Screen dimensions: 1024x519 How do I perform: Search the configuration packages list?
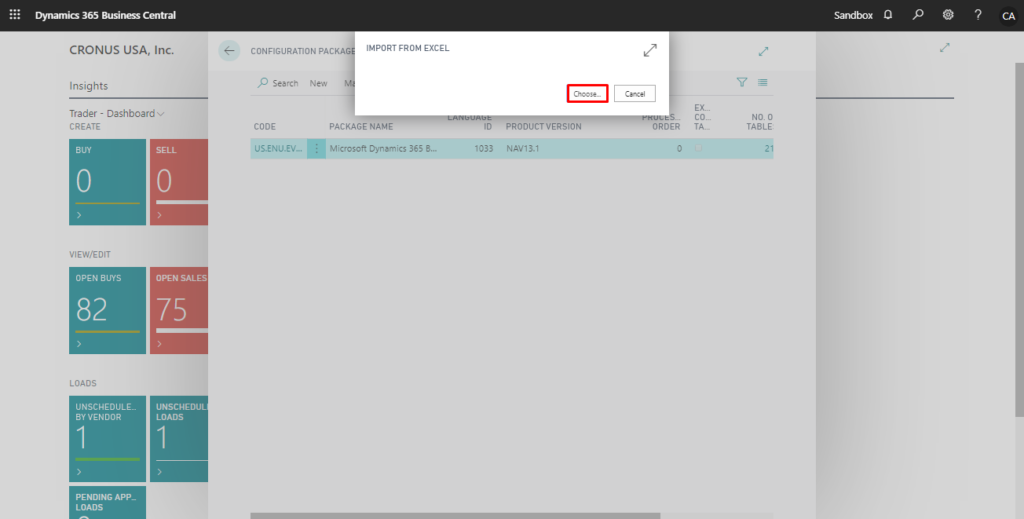coord(278,83)
